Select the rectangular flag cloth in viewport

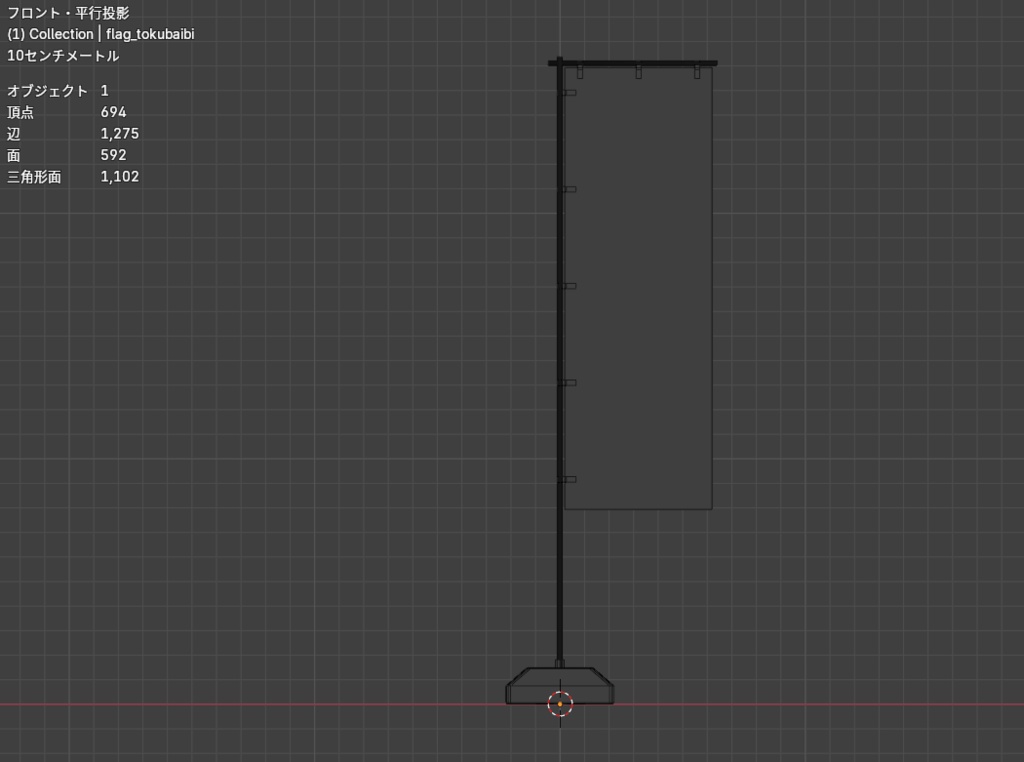[x=638, y=287]
